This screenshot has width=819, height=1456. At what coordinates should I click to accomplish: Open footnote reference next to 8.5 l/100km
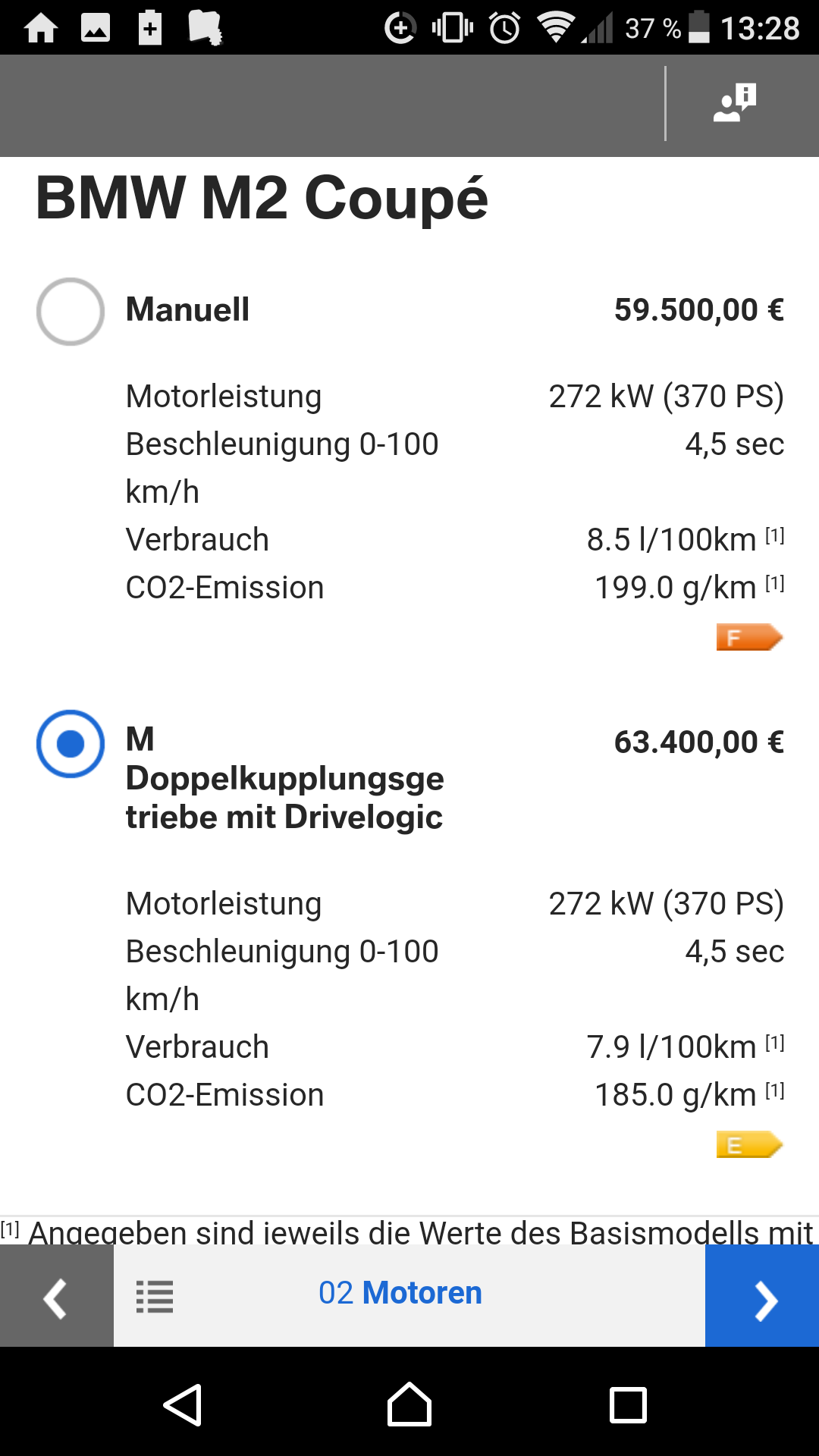[x=774, y=536]
